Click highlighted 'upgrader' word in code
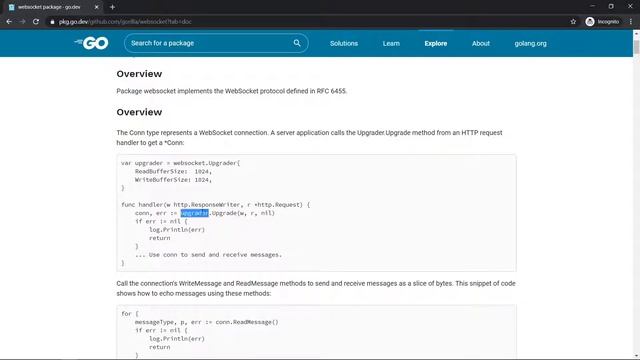This screenshot has width=640, height=360. tap(194, 213)
